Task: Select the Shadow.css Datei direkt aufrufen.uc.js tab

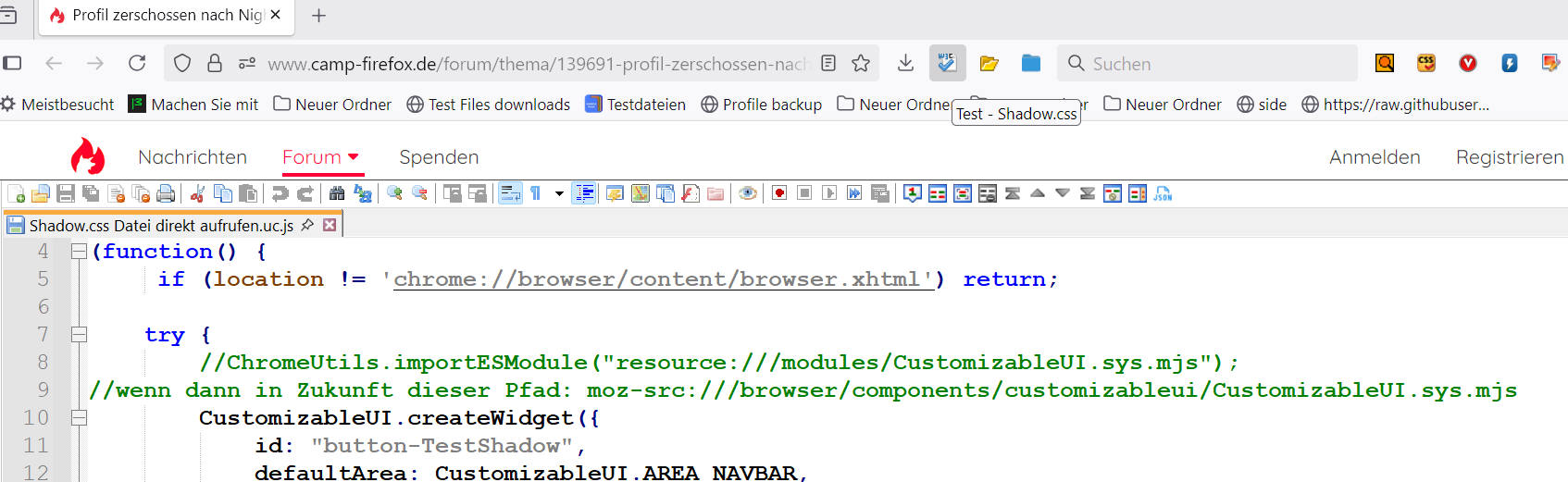Action: (160, 226)
